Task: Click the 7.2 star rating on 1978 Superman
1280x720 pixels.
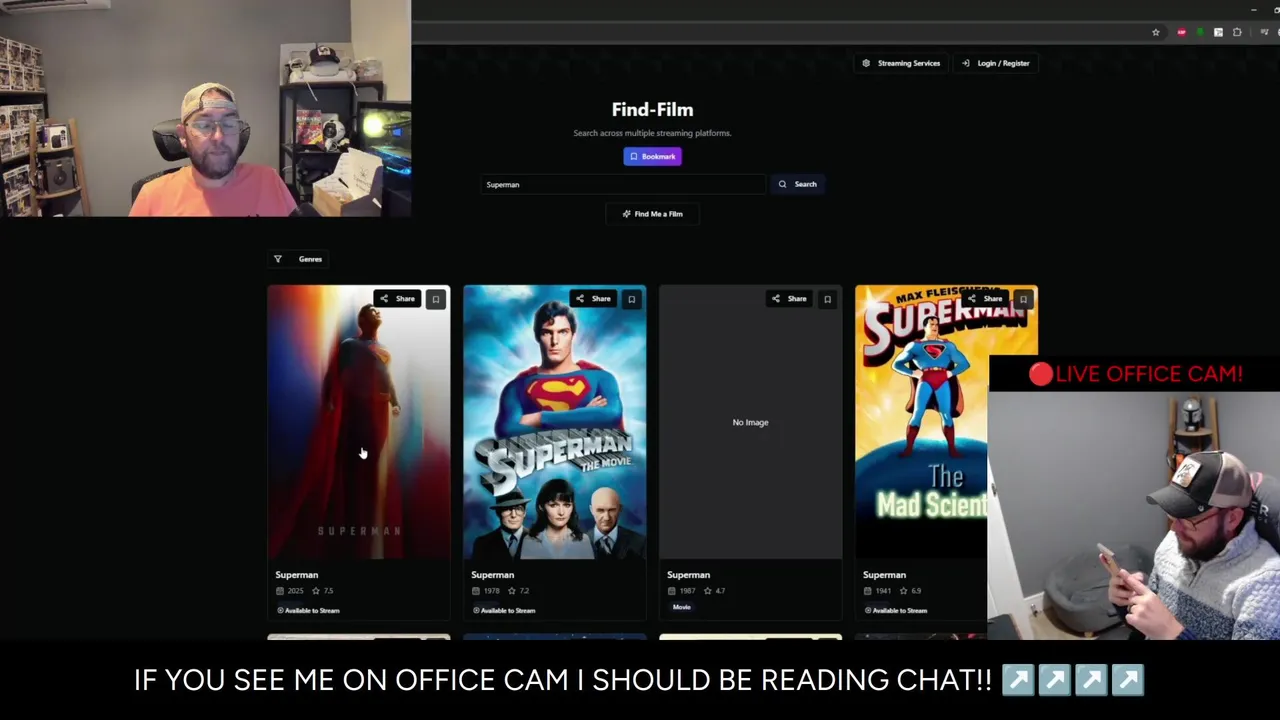Action: (x=520, y=591)
